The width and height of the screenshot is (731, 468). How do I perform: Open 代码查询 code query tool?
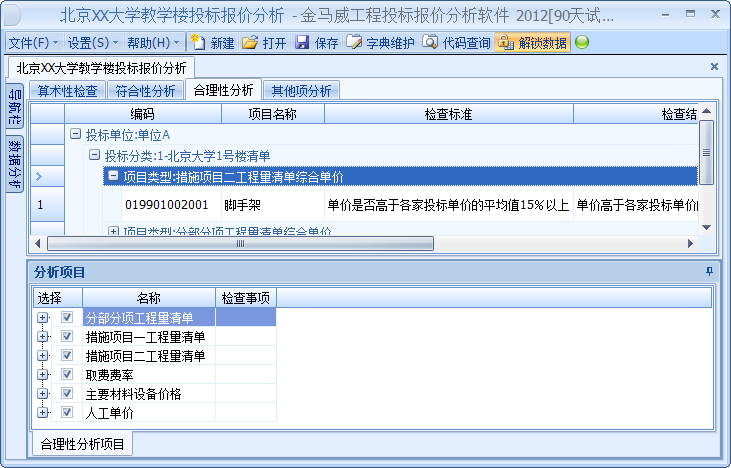pyautogui.click(x=430, y=43)
